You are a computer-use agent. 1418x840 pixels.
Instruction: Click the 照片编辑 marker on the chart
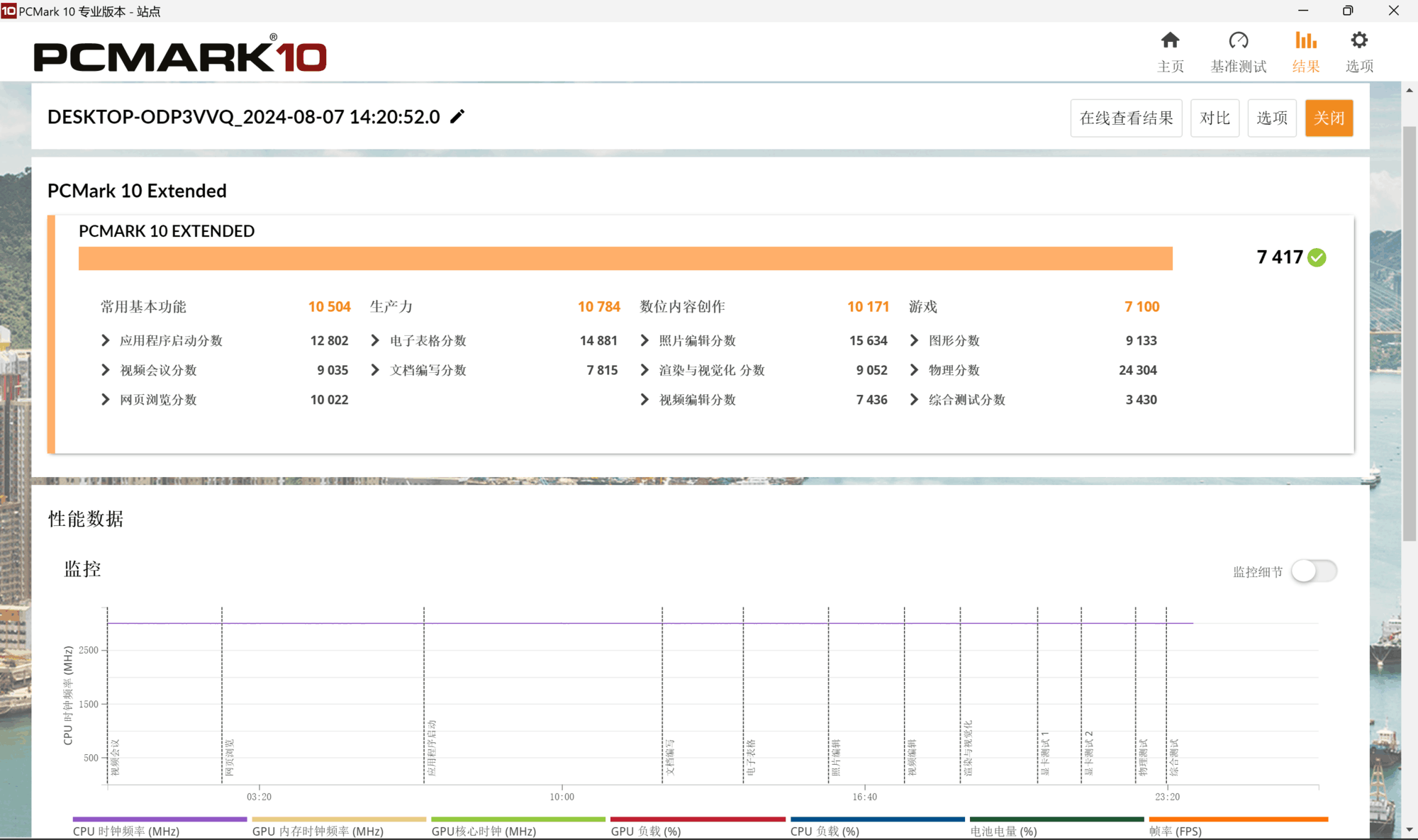[x=837, y=757]
